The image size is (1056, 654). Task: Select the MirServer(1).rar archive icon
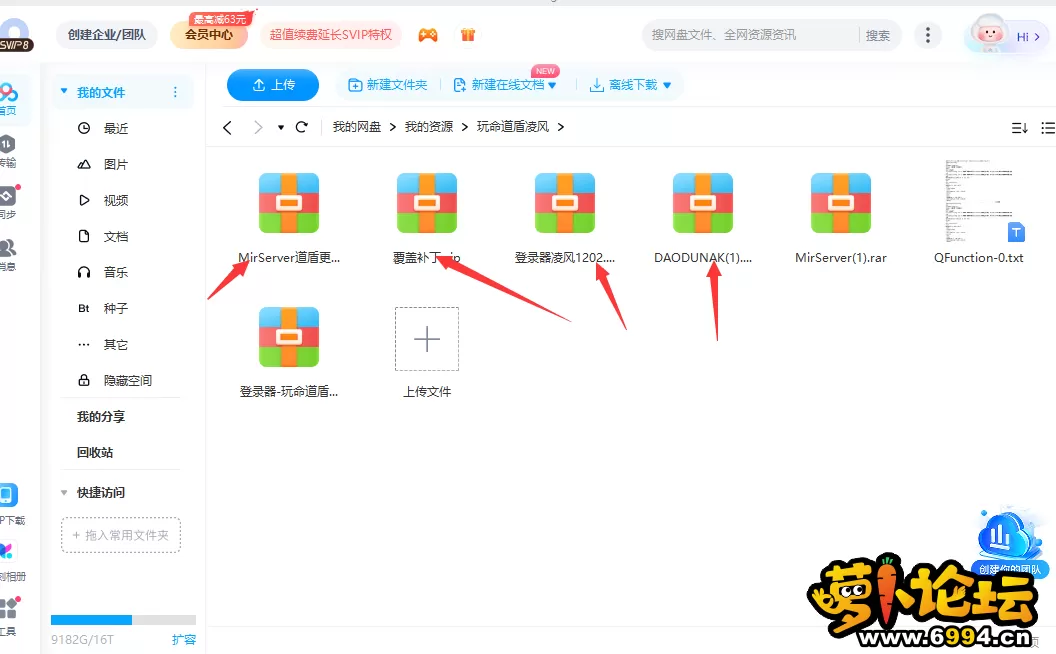coord(841,203)
